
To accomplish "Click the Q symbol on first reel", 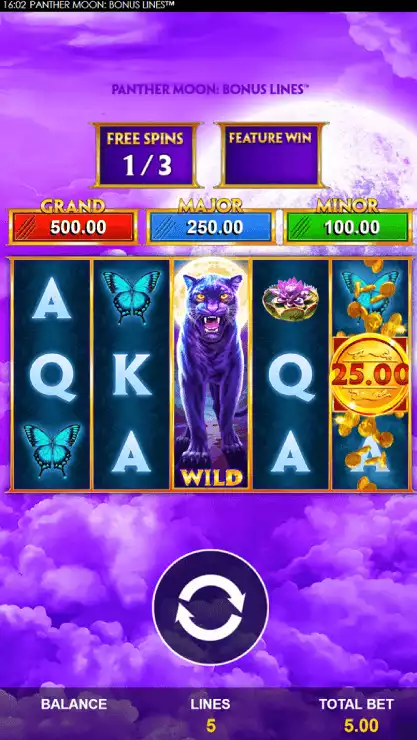I will tap(52, 376).
